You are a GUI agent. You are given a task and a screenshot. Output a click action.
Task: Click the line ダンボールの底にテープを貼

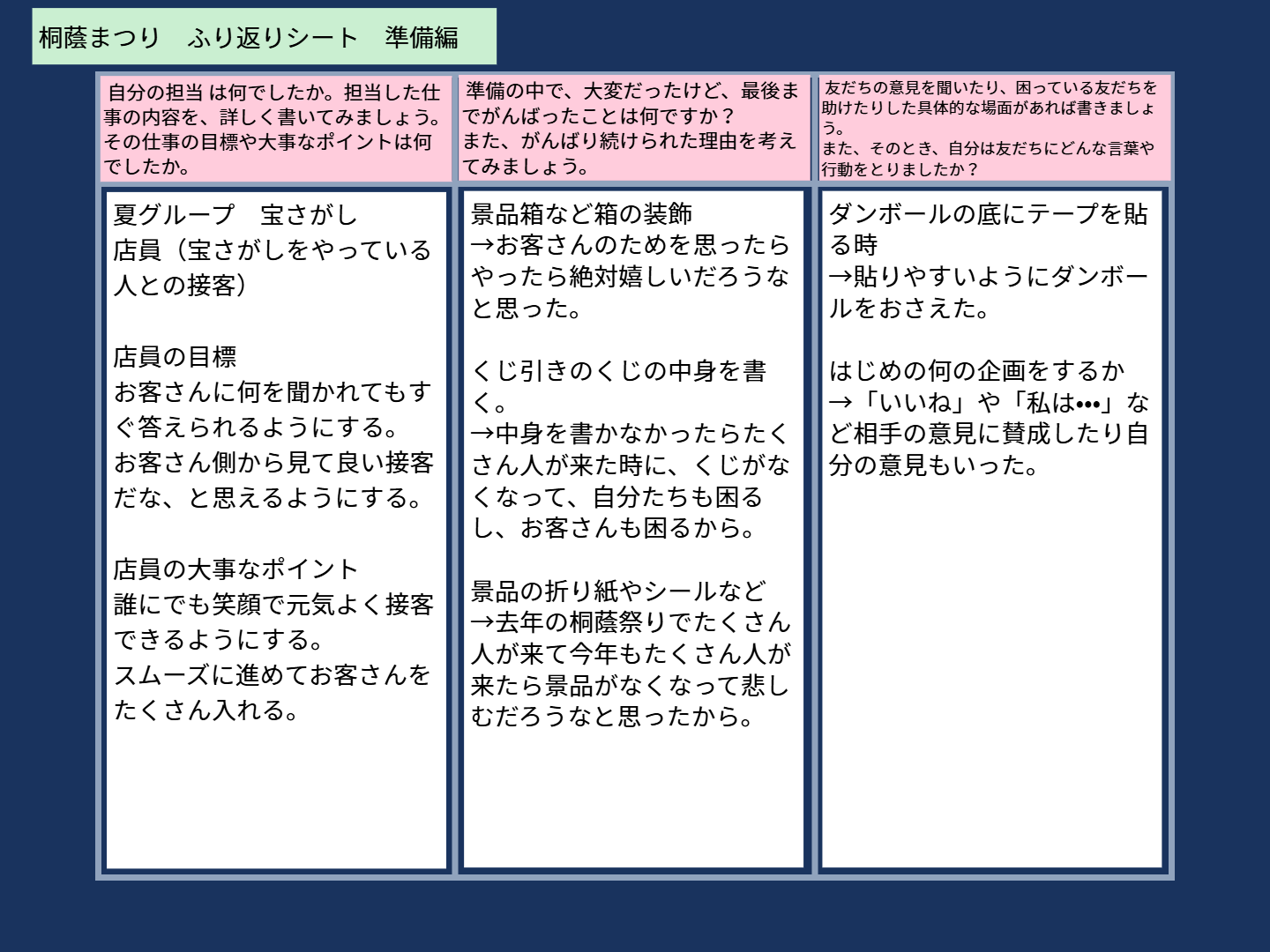click(x=988, y=214)
